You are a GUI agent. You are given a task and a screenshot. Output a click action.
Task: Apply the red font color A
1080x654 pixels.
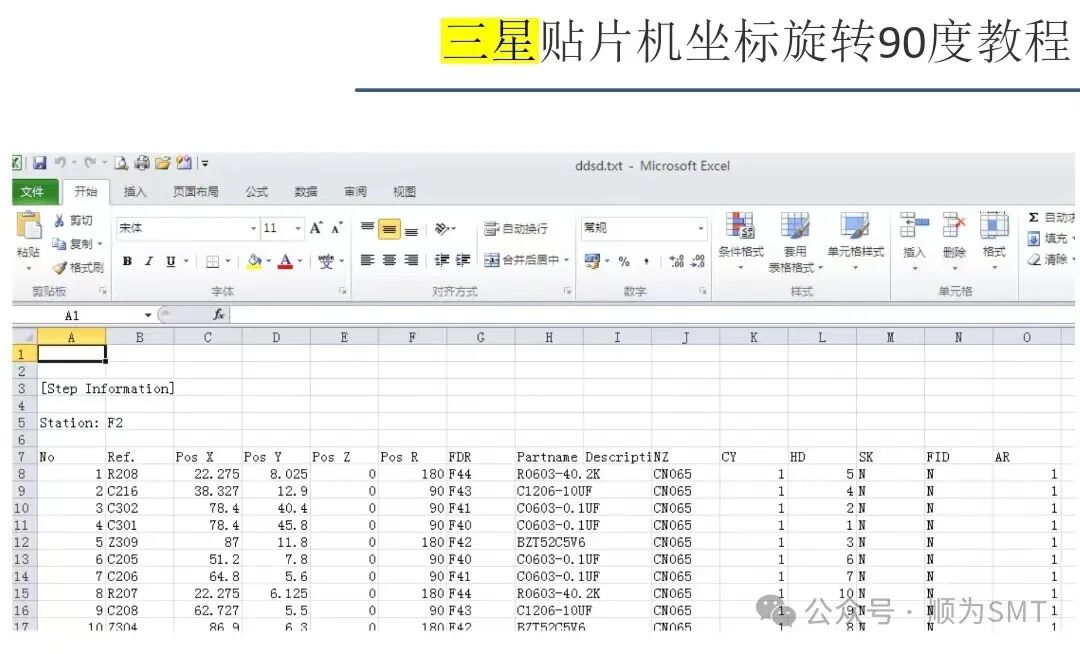pos(285,261)
